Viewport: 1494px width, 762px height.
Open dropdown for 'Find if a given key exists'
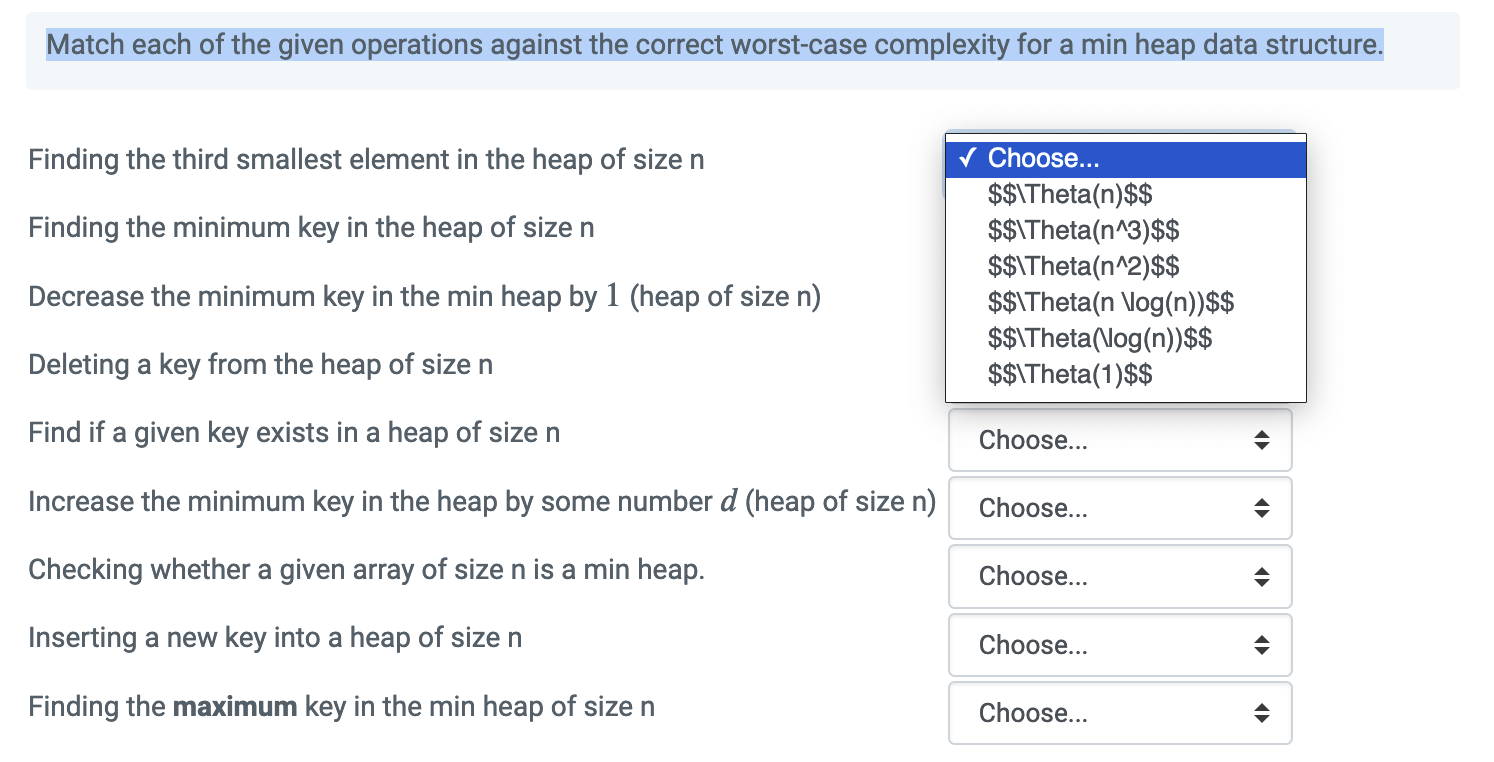point(1120,440)
